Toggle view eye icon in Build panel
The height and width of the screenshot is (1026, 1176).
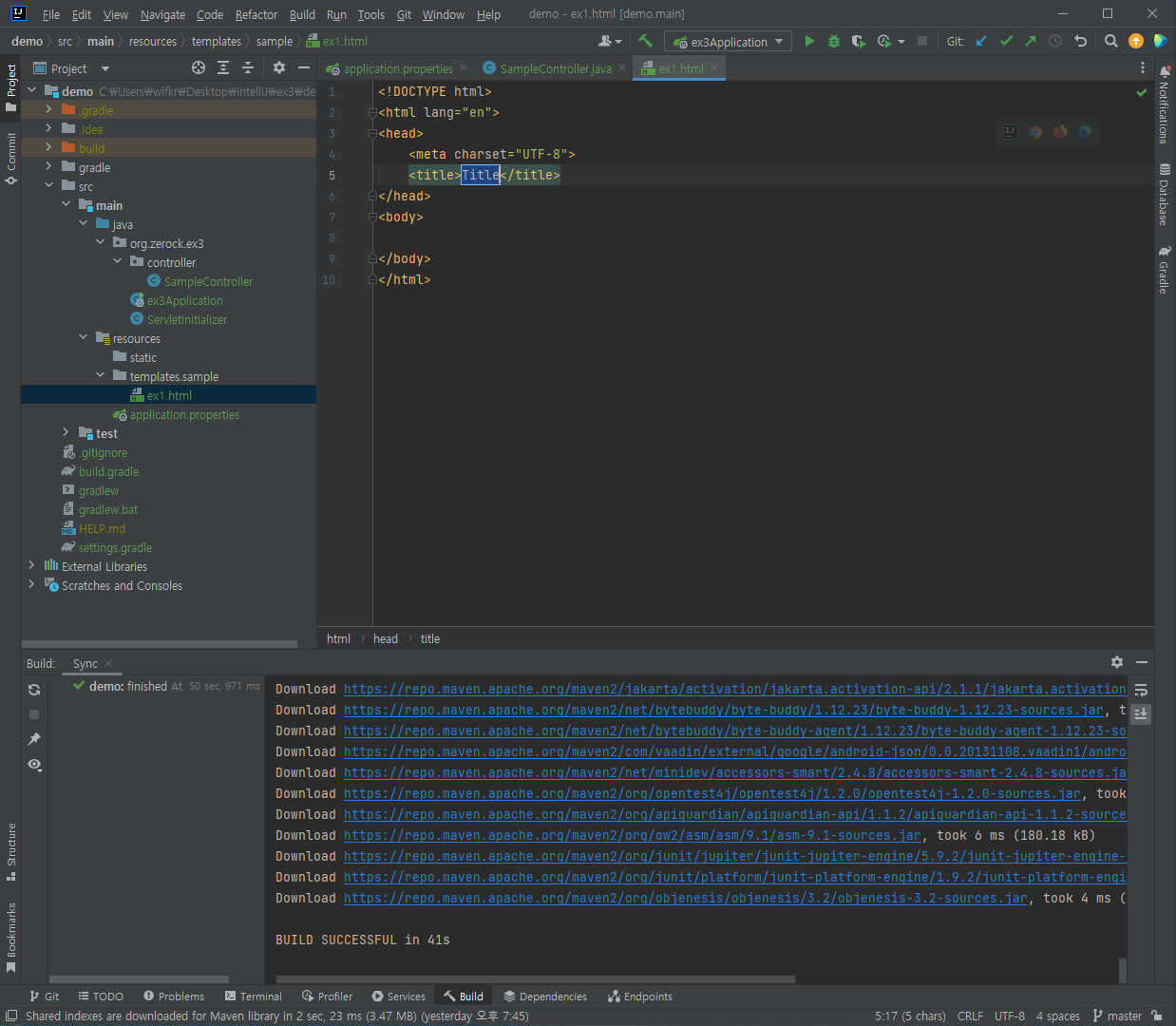(x=34, y=764)
